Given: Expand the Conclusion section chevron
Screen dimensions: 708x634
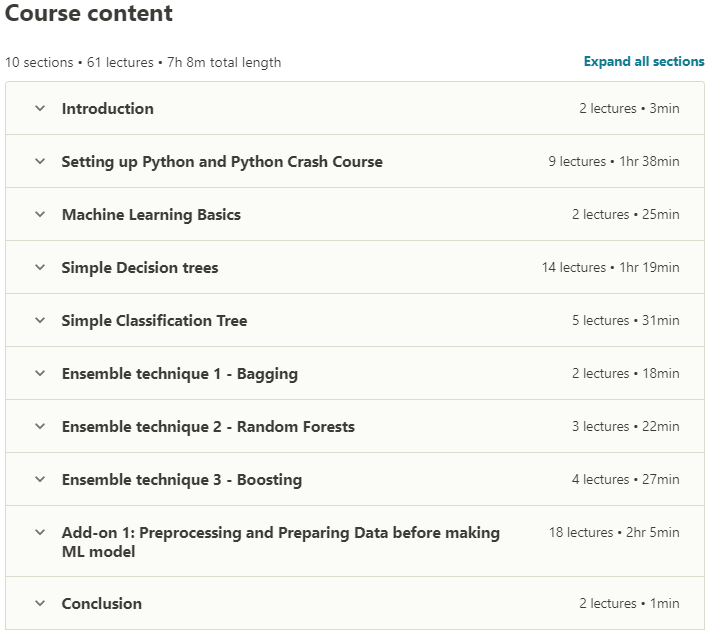Looking at the screenshot, I should point(40,604).
